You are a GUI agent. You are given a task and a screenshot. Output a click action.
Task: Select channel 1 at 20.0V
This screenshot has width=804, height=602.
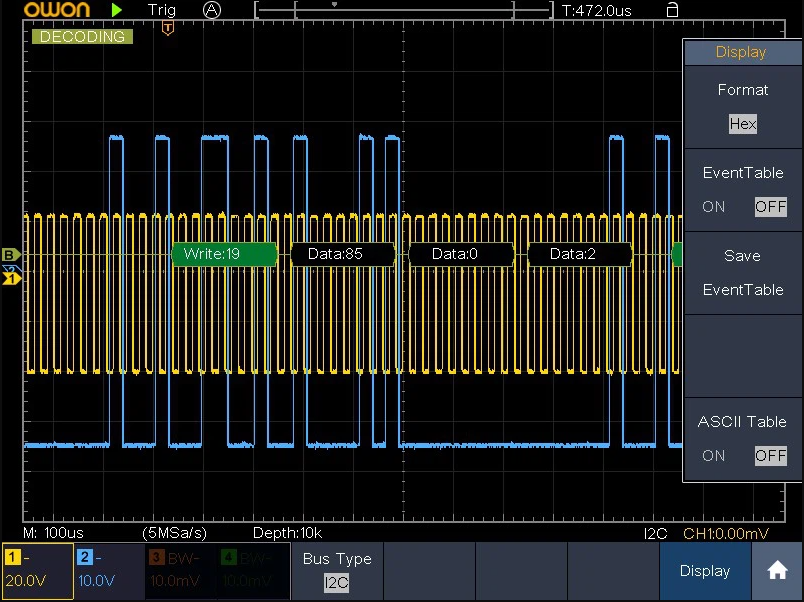click(x=36, y=570)
